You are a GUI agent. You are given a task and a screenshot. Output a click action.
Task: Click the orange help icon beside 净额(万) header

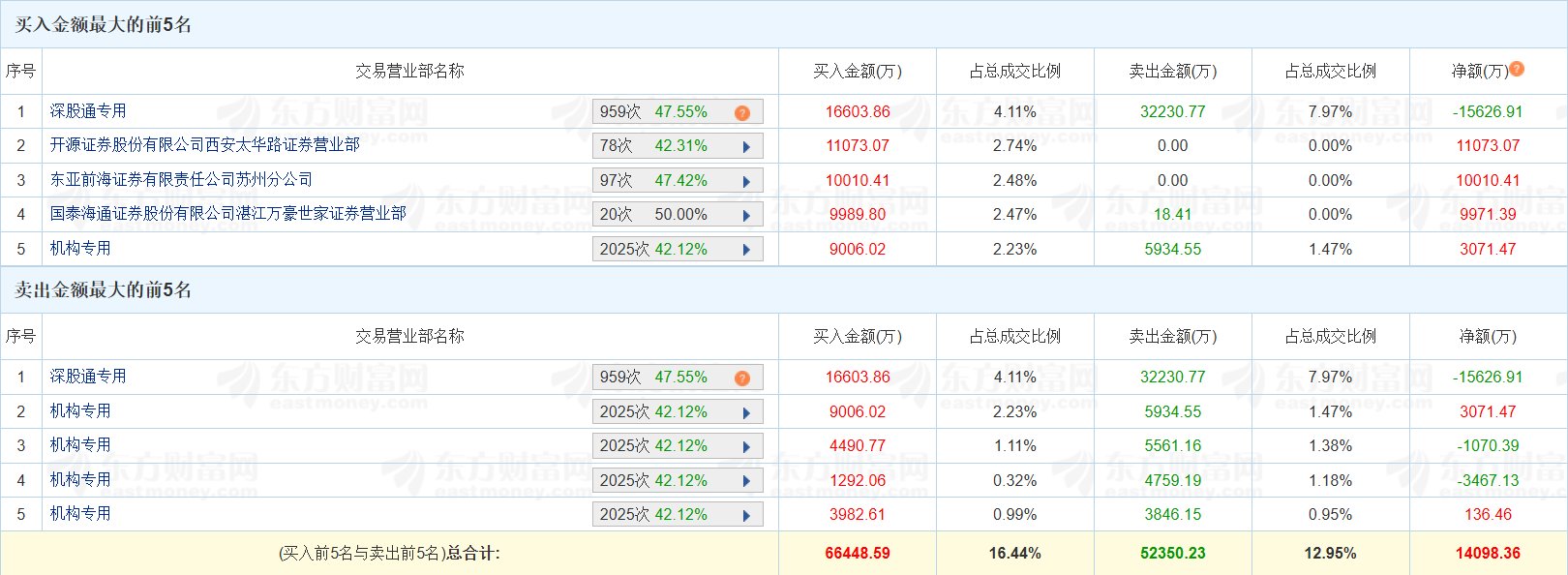[1517, 69]
